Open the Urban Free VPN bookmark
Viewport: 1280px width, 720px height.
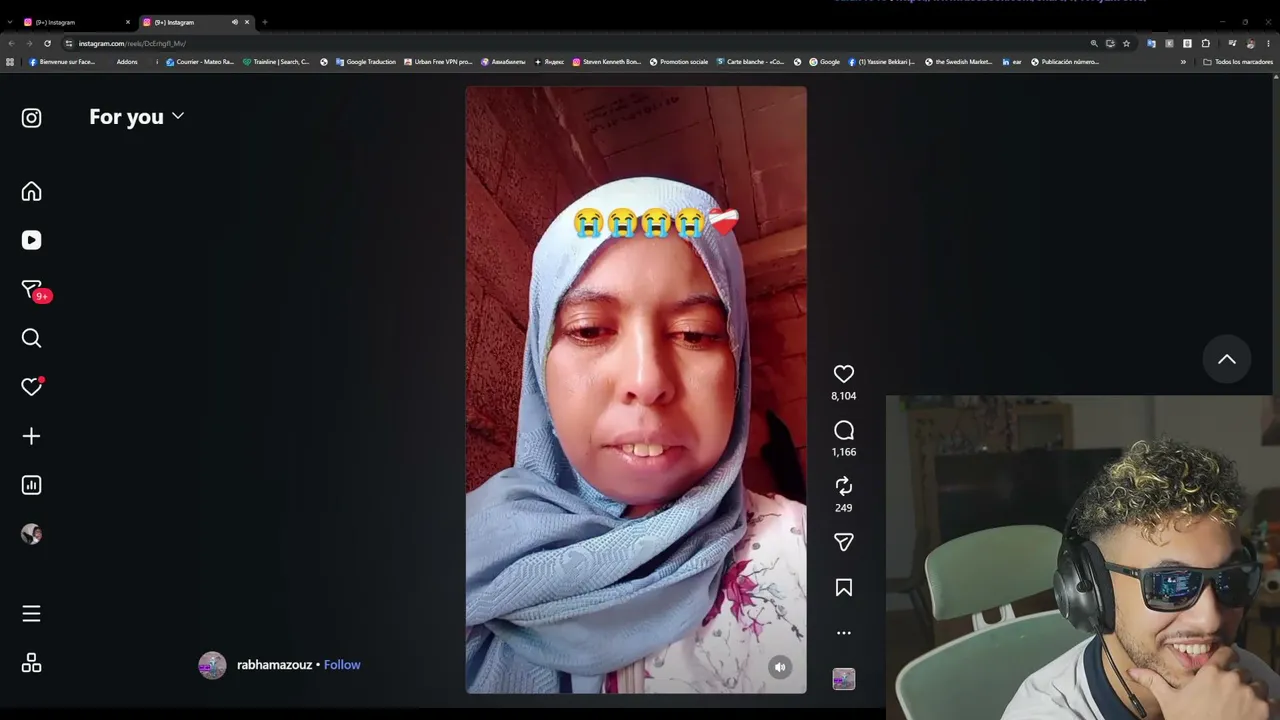[x=438, y=62]
